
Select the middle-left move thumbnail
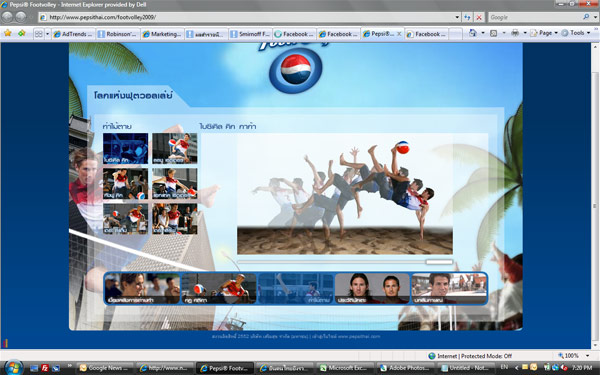(x=126, y=184)
